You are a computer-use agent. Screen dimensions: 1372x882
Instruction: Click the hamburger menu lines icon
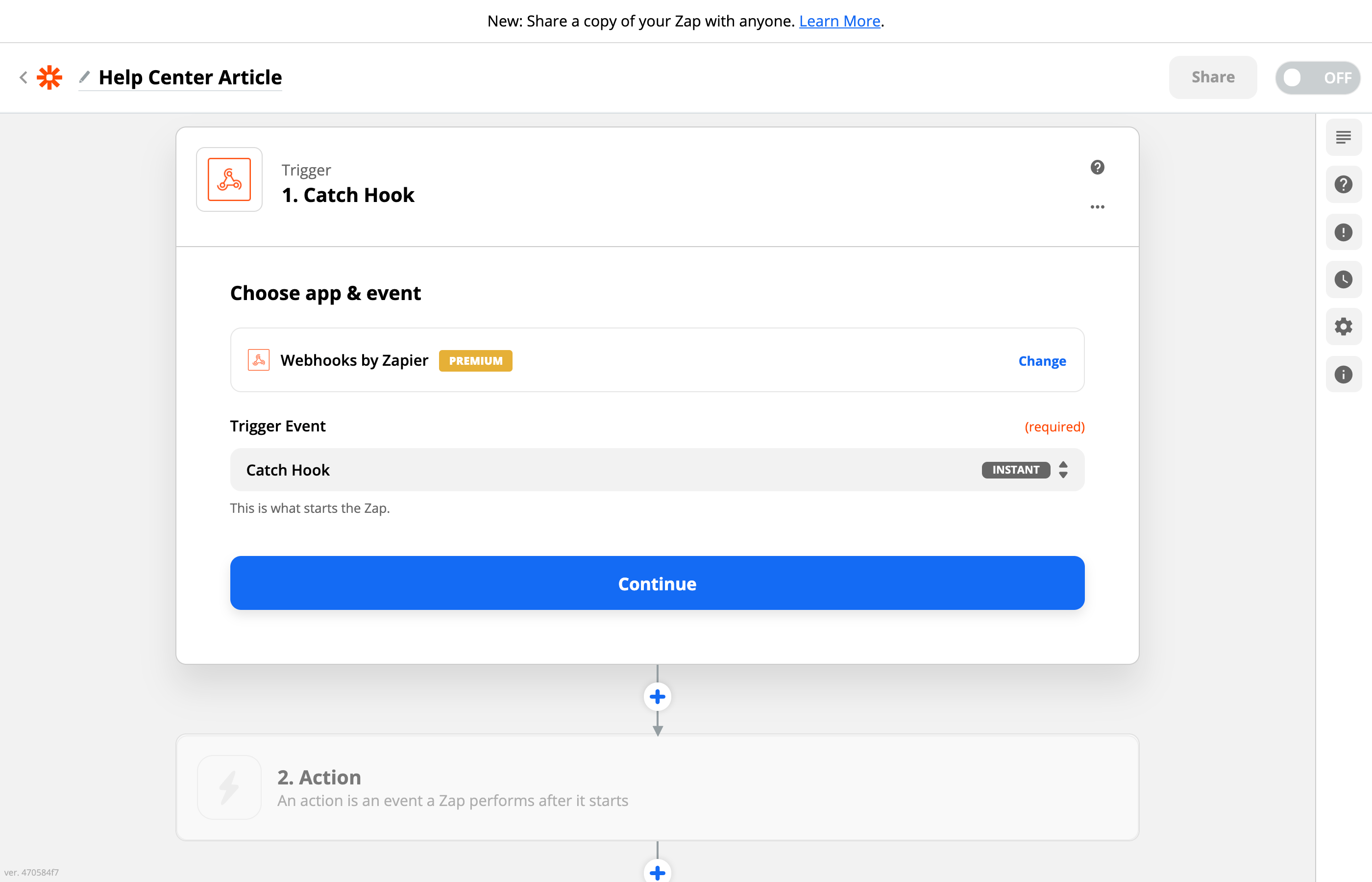[1343, 138]
